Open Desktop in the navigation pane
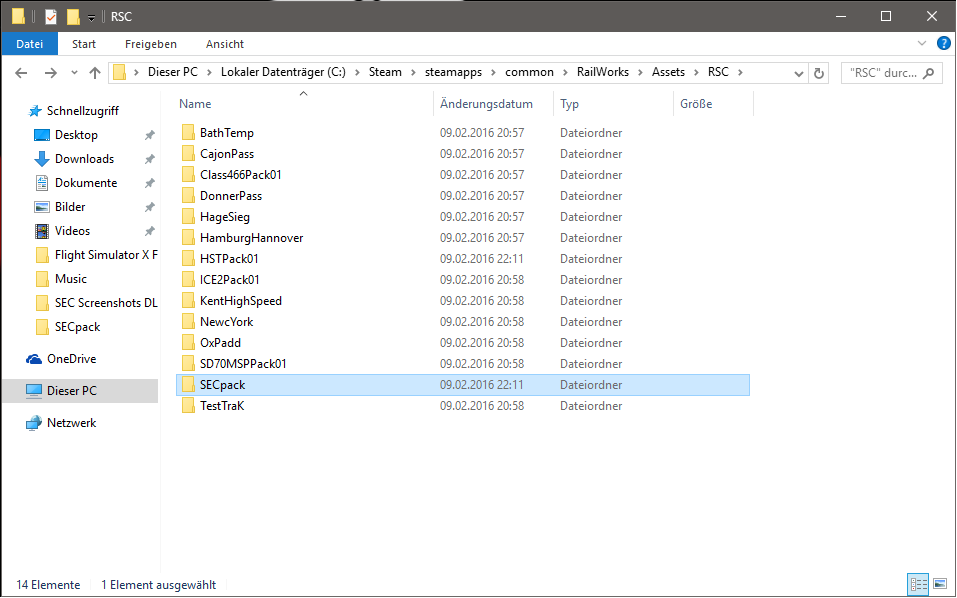The height and width of the screenshot is (598, 957). (x=76, y=135)
